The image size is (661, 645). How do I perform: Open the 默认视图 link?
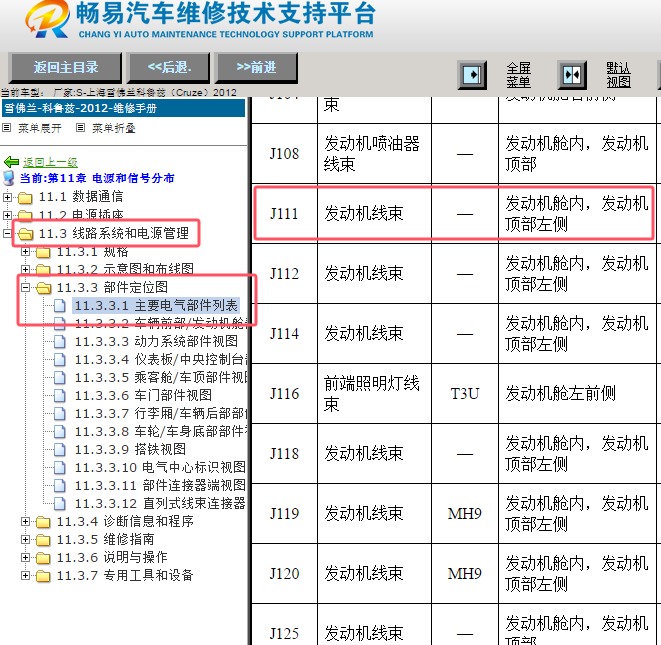618,75
